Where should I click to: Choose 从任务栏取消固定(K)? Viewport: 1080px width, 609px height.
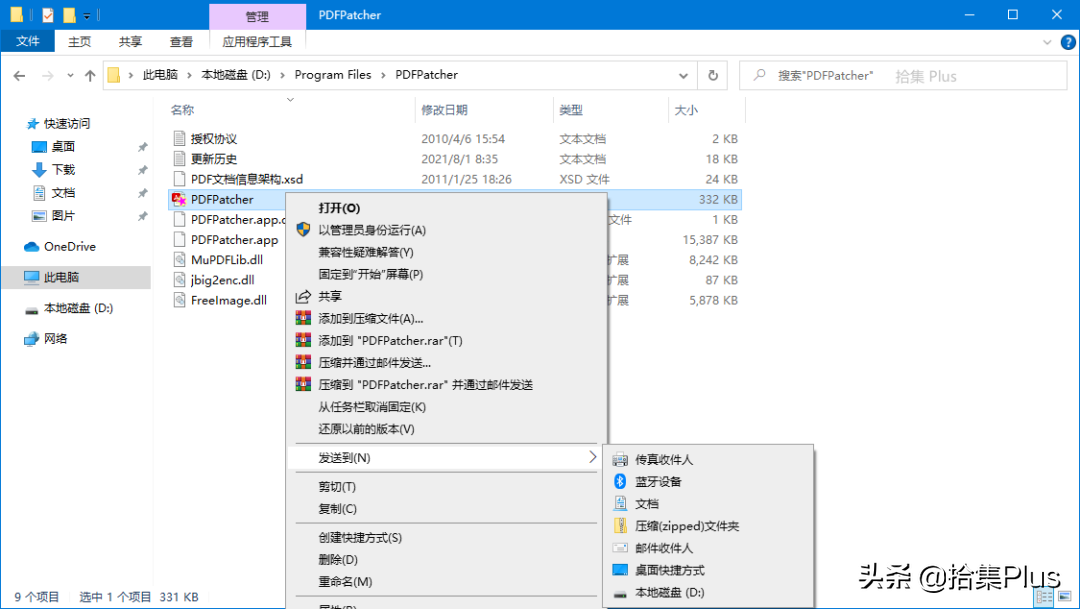[x=446, y=406]
